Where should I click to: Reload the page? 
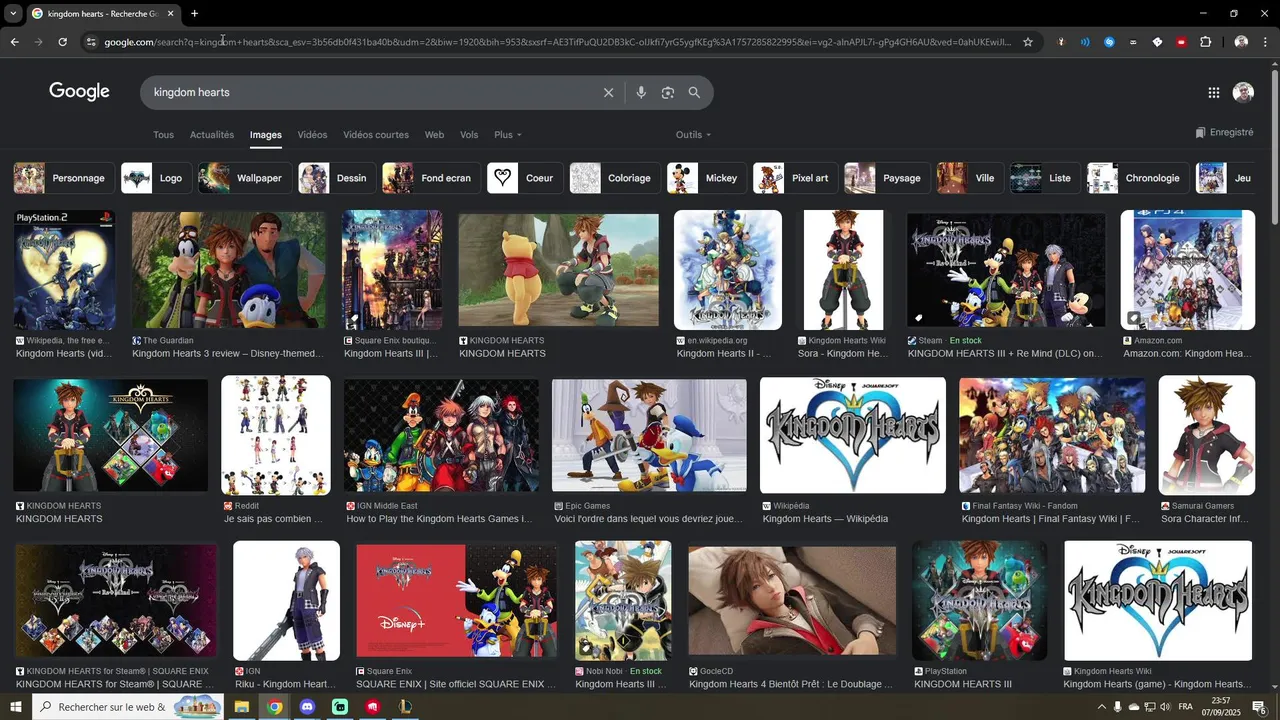pos(62,42)
